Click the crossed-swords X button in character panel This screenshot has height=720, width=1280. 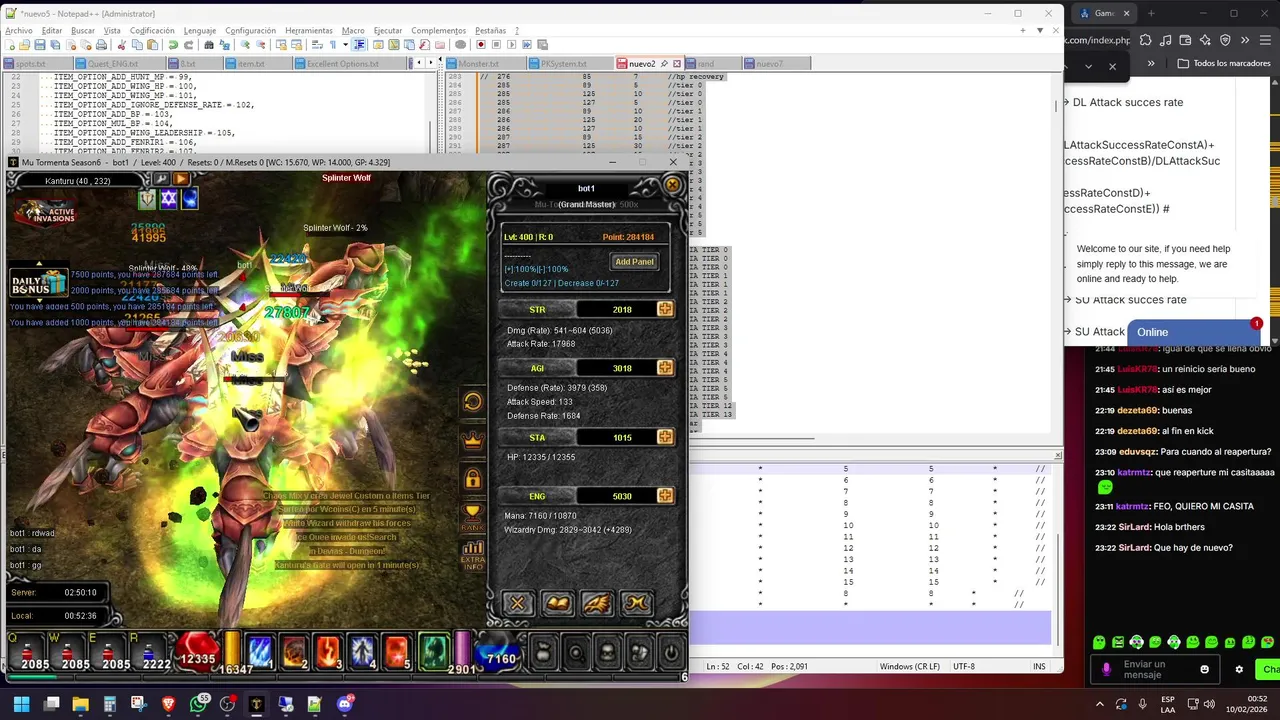[517, 603]
